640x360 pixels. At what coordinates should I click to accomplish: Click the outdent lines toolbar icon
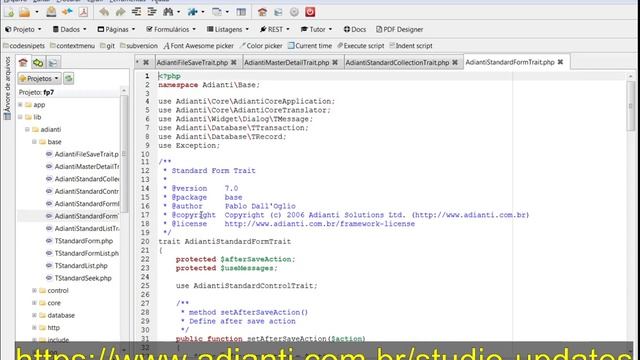136,12
